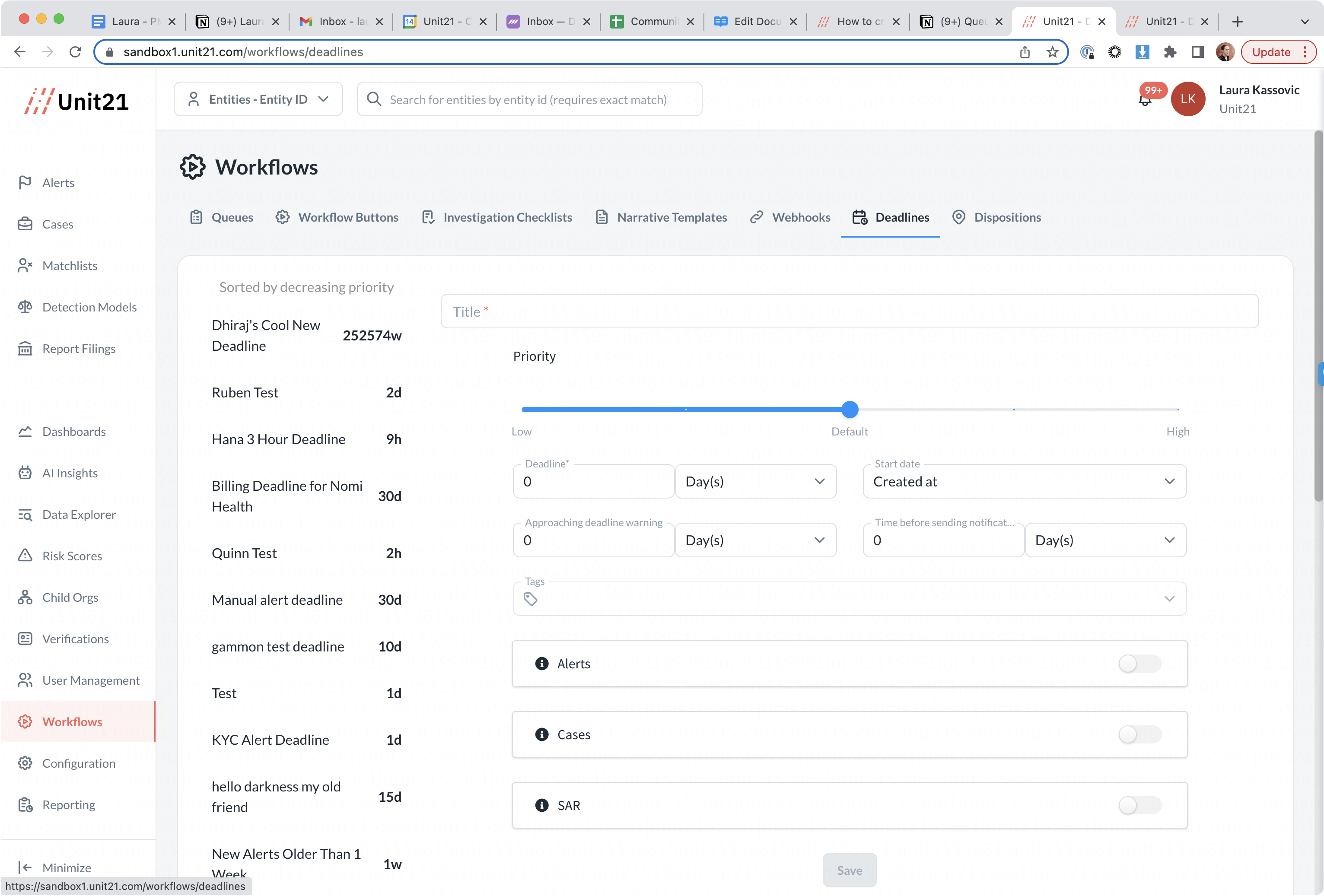Image resolution: width=1324 pixels, height=896 pixels.
Task: Click the Title input field
Action: pyautogui.click(x=849, y=311)
